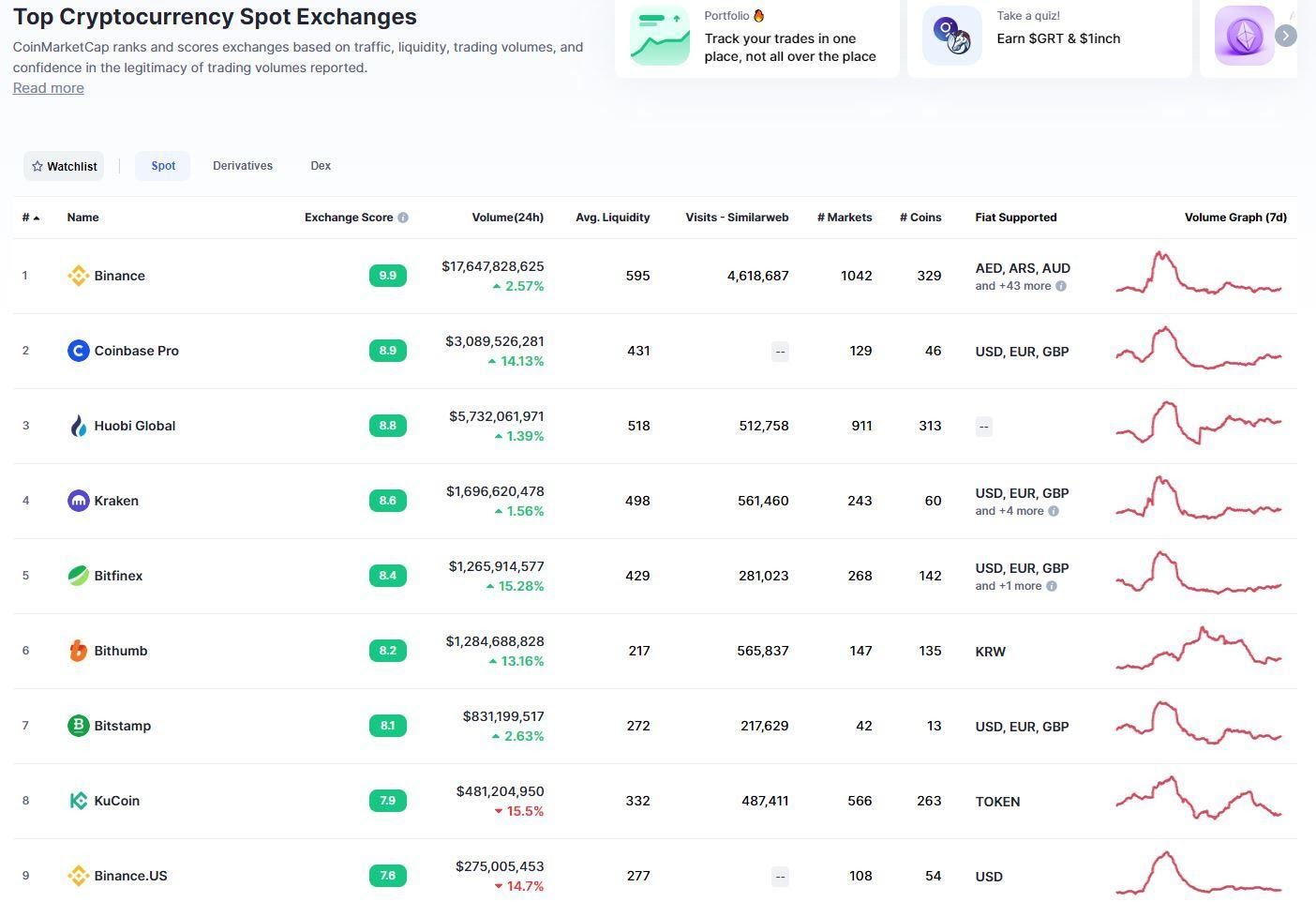1316x902 pixels.
Task: Open the Read more link
Action: pyautogui.click(x=49, y=88)
